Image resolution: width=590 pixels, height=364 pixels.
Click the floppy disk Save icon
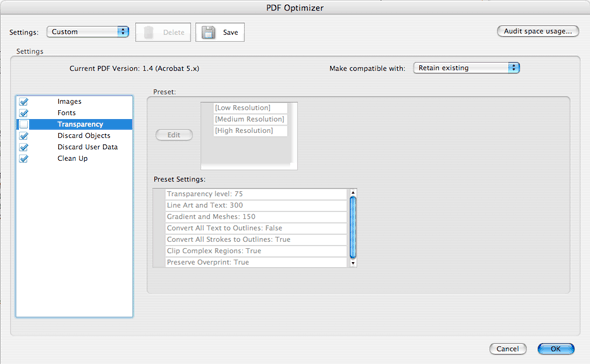pyautogui.click(x=208, y=32)
